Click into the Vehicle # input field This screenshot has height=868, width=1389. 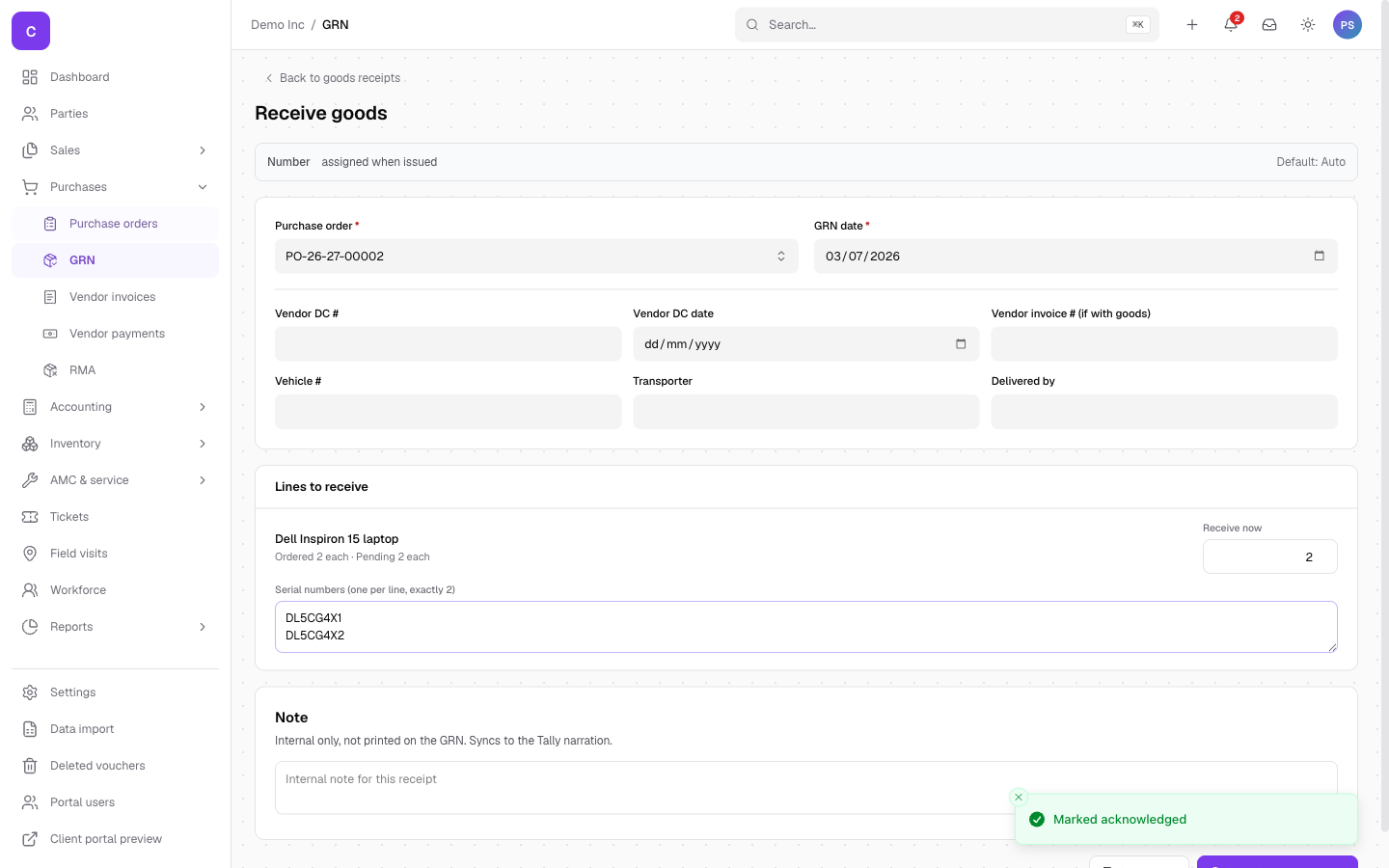pos(449,412)
